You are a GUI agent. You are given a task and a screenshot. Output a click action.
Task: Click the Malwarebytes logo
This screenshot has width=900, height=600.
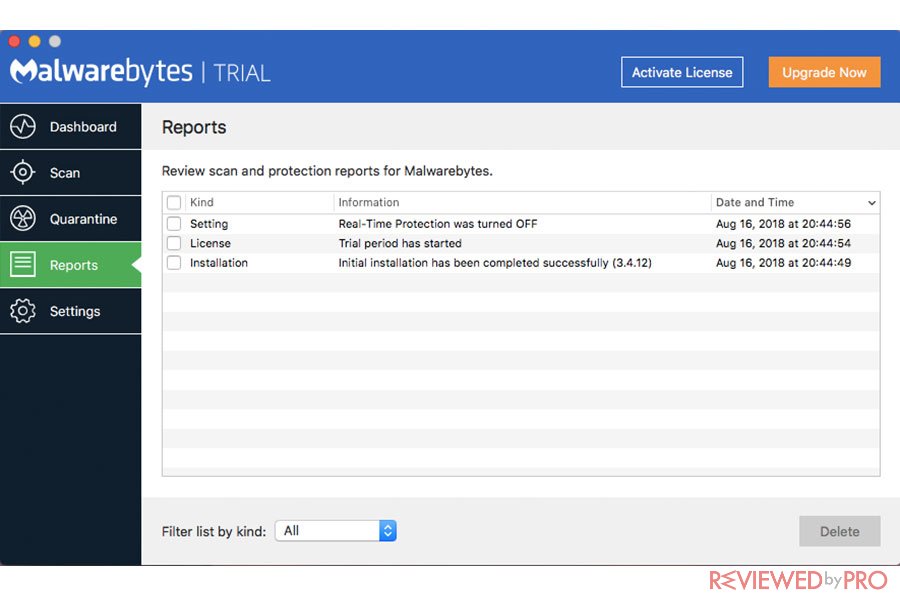(x=101, y=72)
